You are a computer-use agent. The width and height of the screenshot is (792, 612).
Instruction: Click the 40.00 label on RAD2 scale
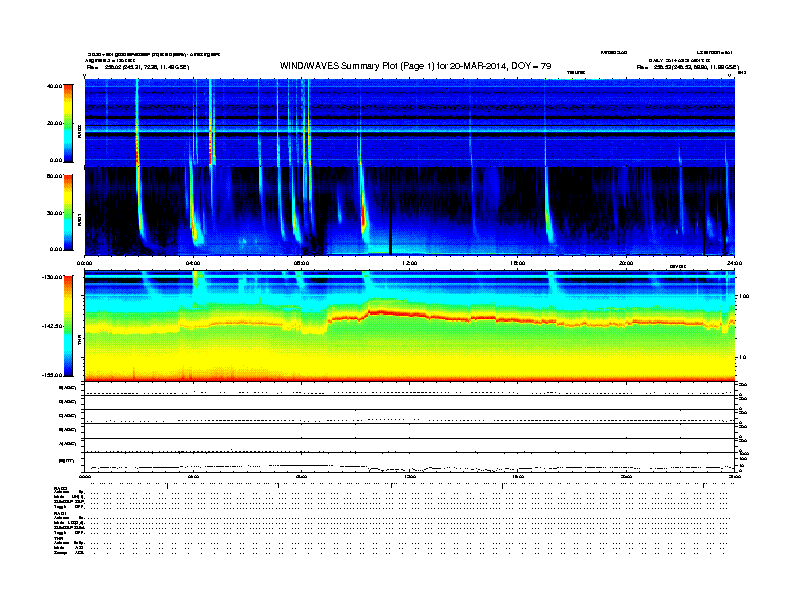tap(54, 86)
